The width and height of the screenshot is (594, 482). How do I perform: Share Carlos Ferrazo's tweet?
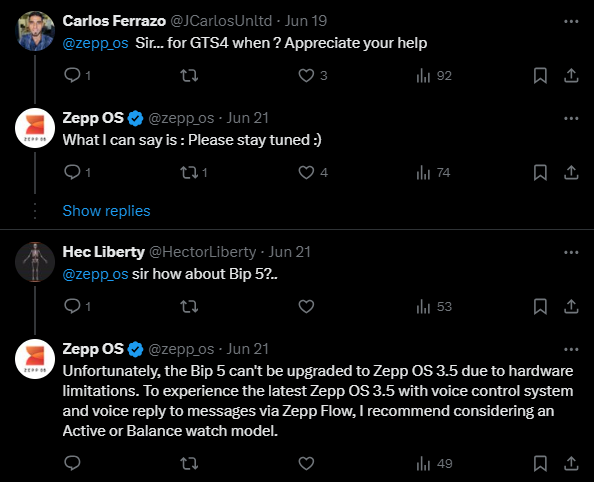pyautogui.click(x=571, y=75)
